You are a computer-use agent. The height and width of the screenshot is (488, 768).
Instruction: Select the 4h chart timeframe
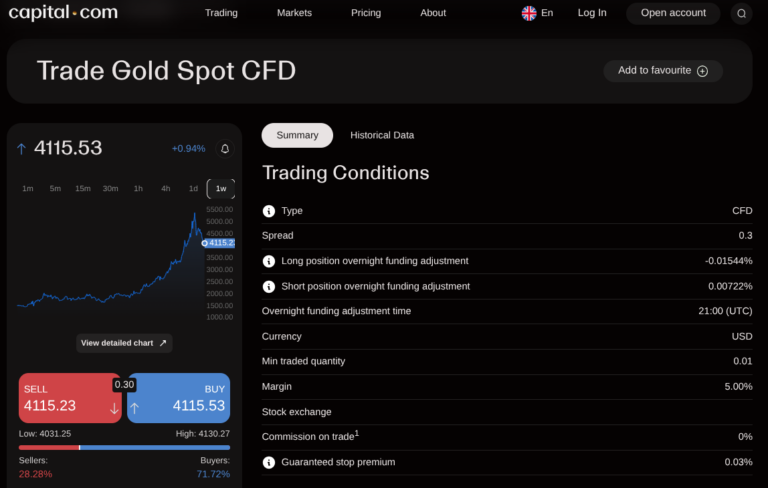[166, 189]
